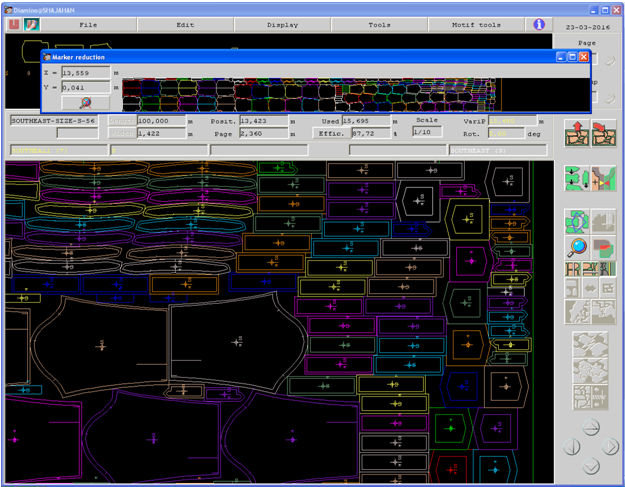The width and height of the screenshot is (625, 487).
Task: Click the blue information icon
Action: [x=538, y=24]
